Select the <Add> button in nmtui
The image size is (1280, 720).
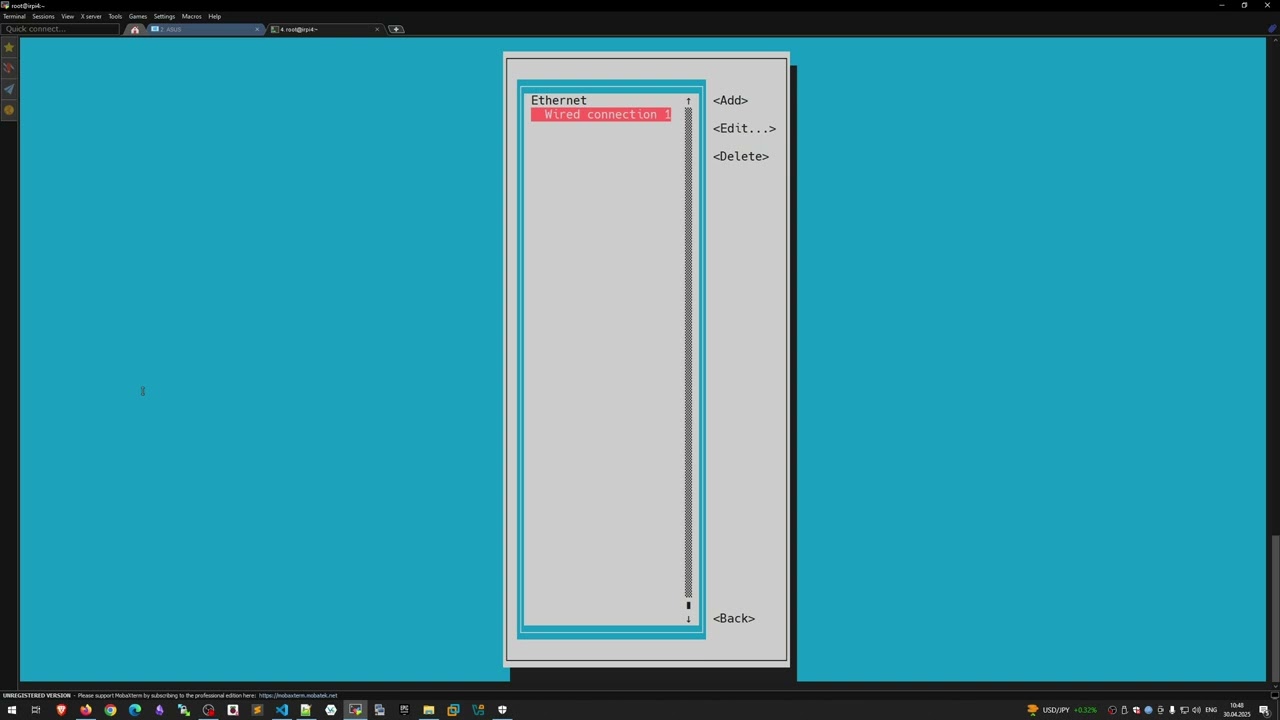pyautogui.click(x=730, y=100)
